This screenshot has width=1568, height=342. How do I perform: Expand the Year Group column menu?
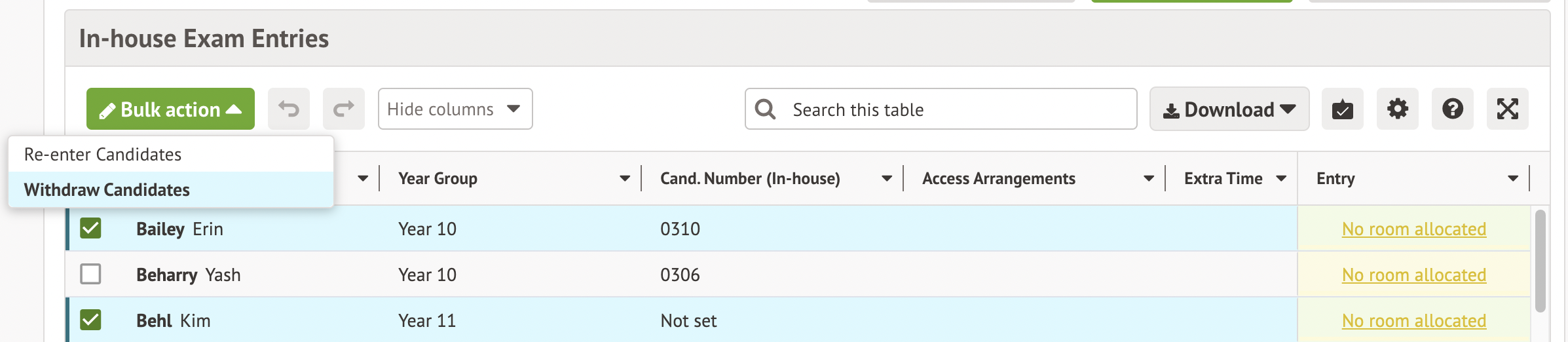click(625, 178)
